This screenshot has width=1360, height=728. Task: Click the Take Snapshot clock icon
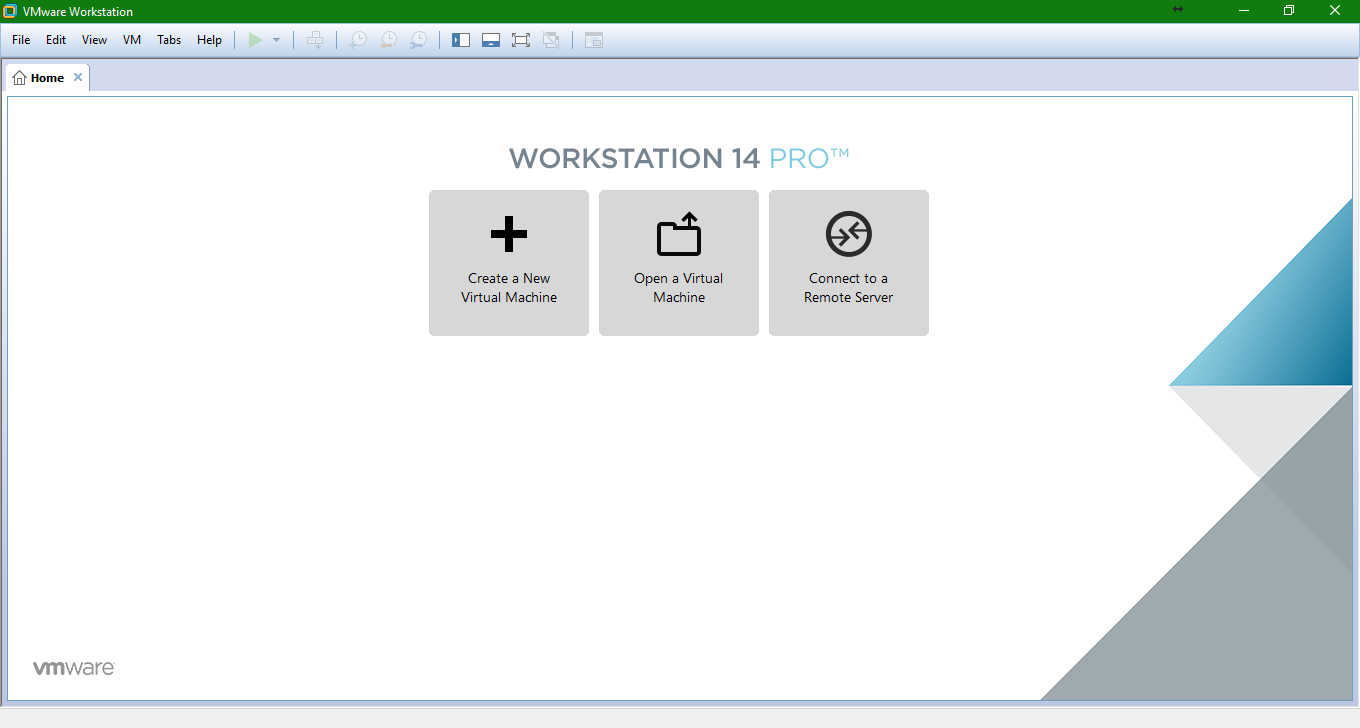pyautogui.click(x=357, y=40)
